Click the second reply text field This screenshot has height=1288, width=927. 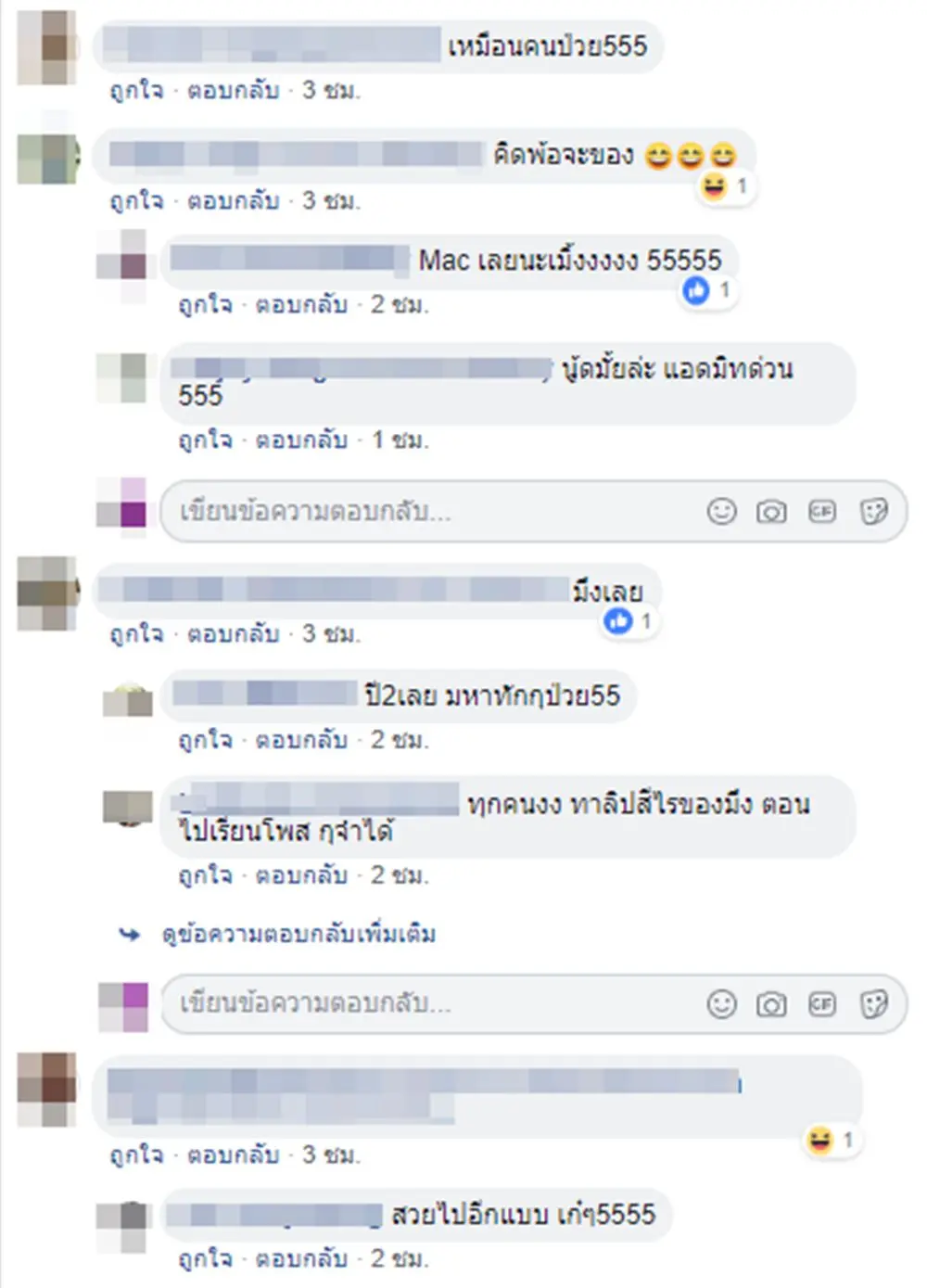point(436,1003)
